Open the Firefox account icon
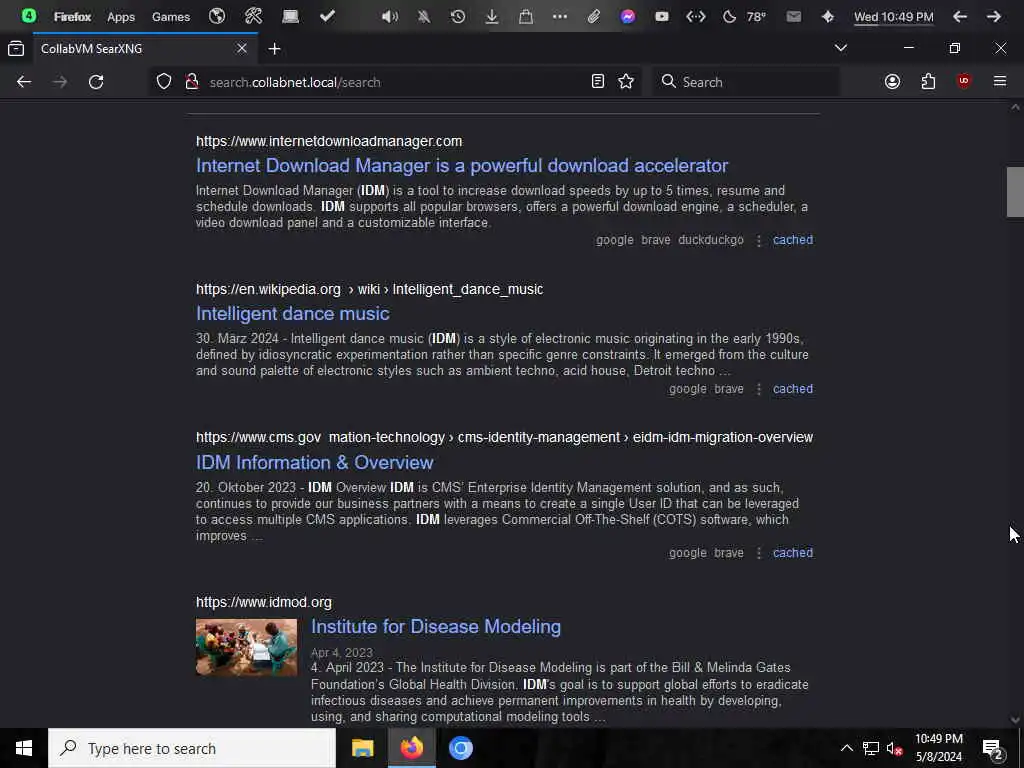This screenshot has width=1024, height=768. point(892,82)
